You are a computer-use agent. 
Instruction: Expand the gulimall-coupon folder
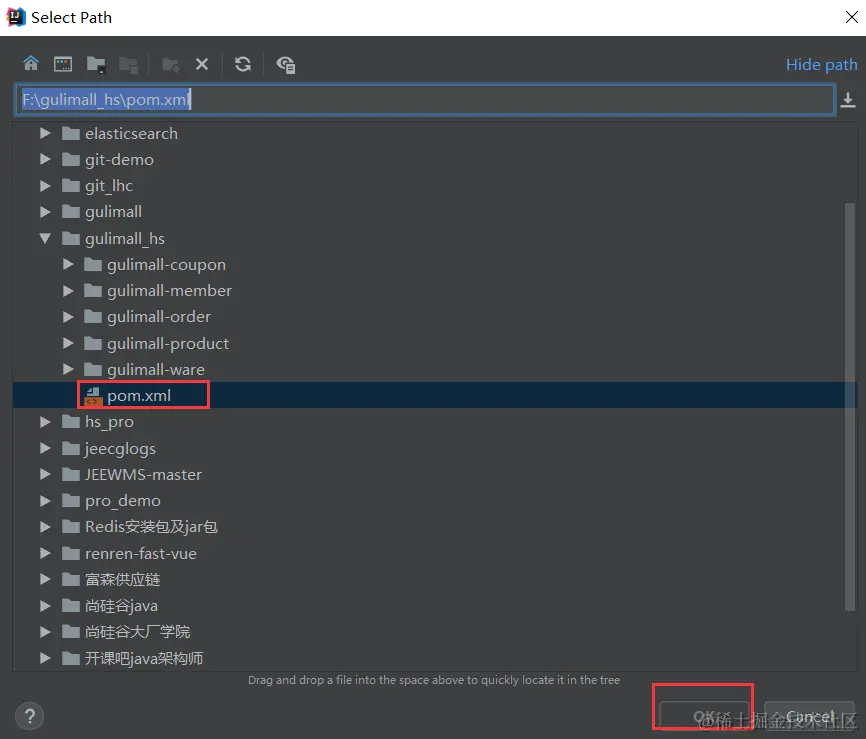68,264
